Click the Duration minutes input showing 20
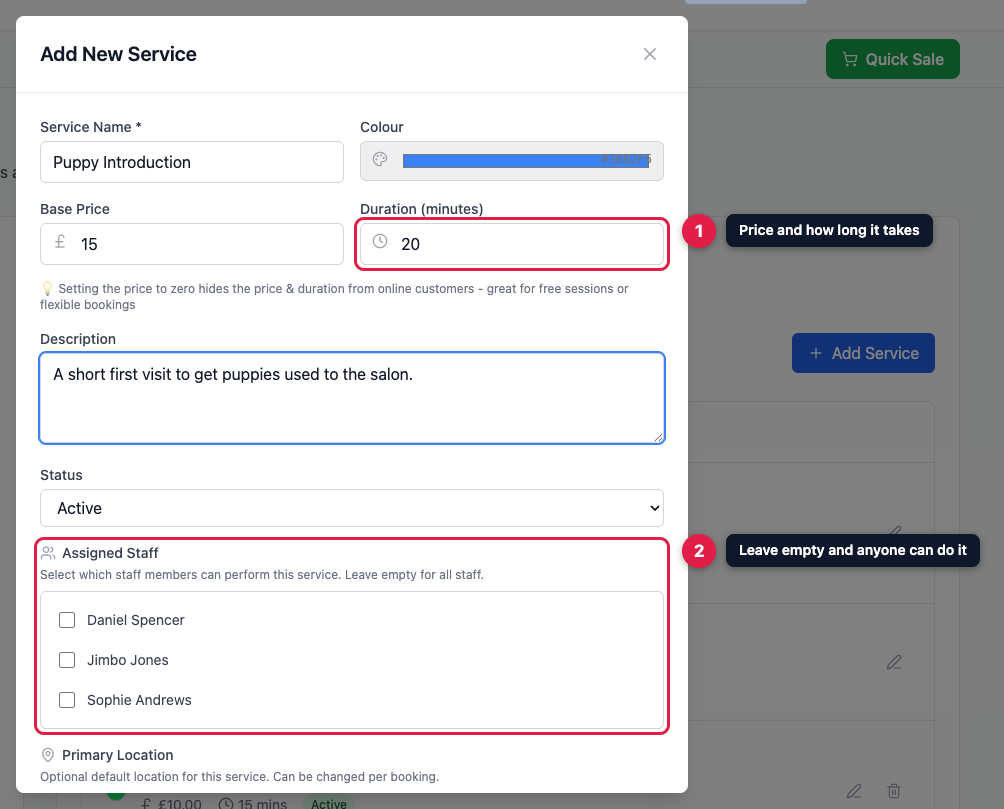Screen dimensions: 1004x809 tap(512, 244)
